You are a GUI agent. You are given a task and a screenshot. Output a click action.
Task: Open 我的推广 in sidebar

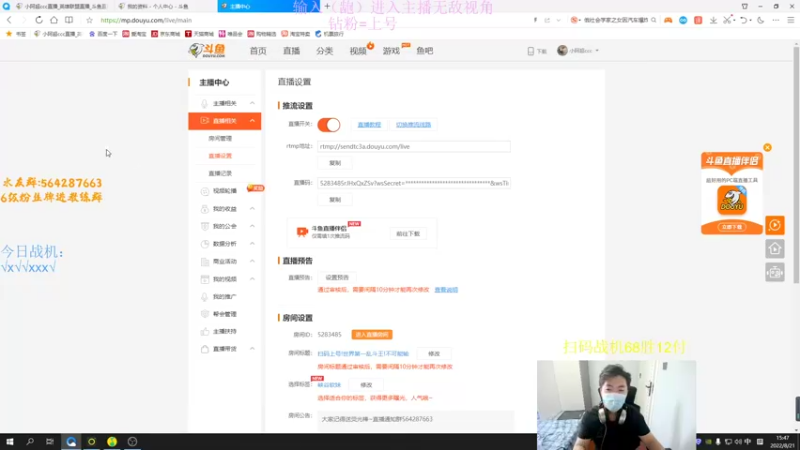point(224,296)
